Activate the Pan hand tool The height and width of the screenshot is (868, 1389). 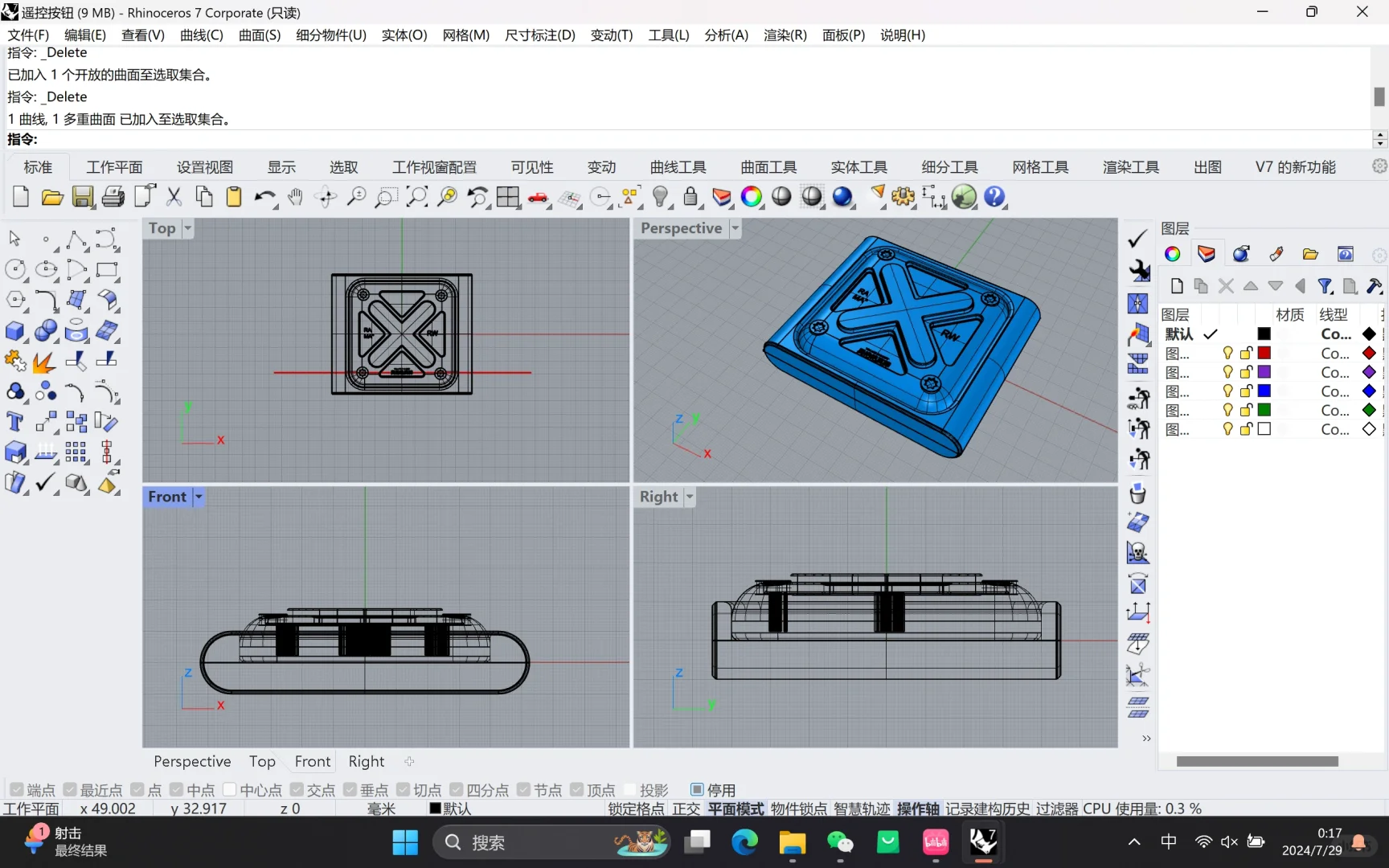pos(295,197)
